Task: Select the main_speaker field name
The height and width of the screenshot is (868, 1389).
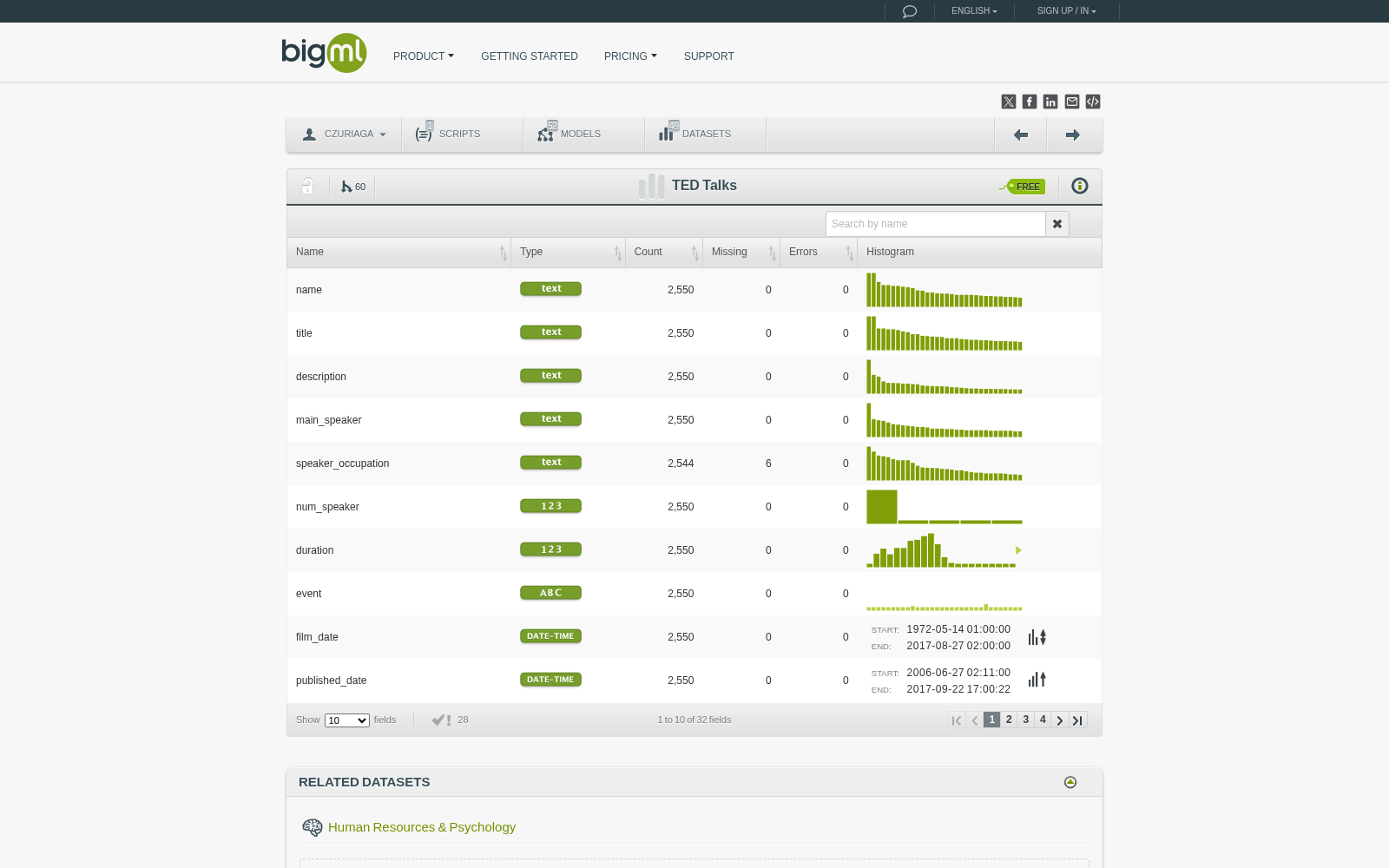Action: click(x=328, y=420)
